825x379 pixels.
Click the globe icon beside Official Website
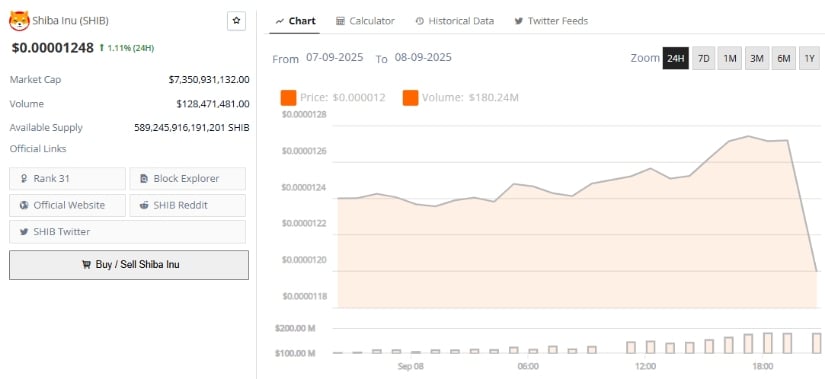point(24,205)
